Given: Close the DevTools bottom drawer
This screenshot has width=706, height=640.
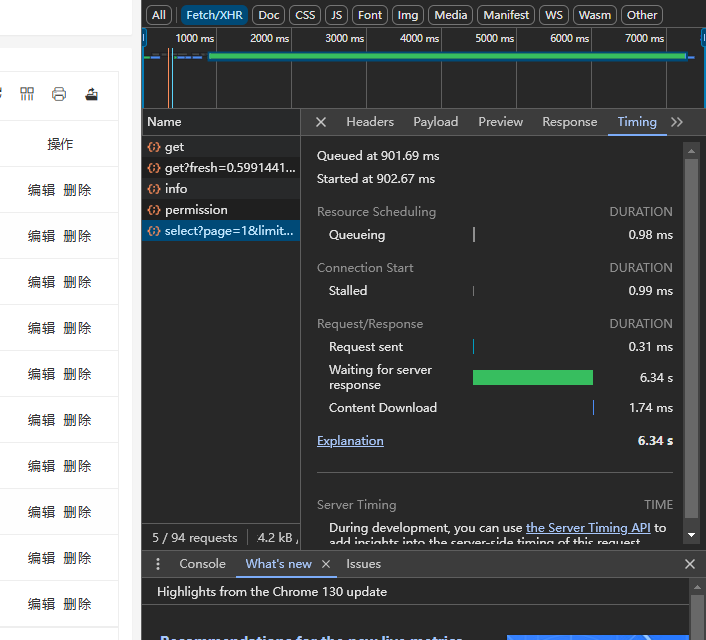Looking at the screenshot, I should click(689, 564).
